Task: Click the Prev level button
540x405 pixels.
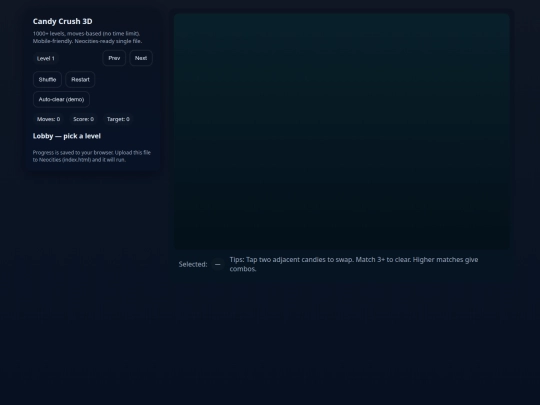Action: 114,58
